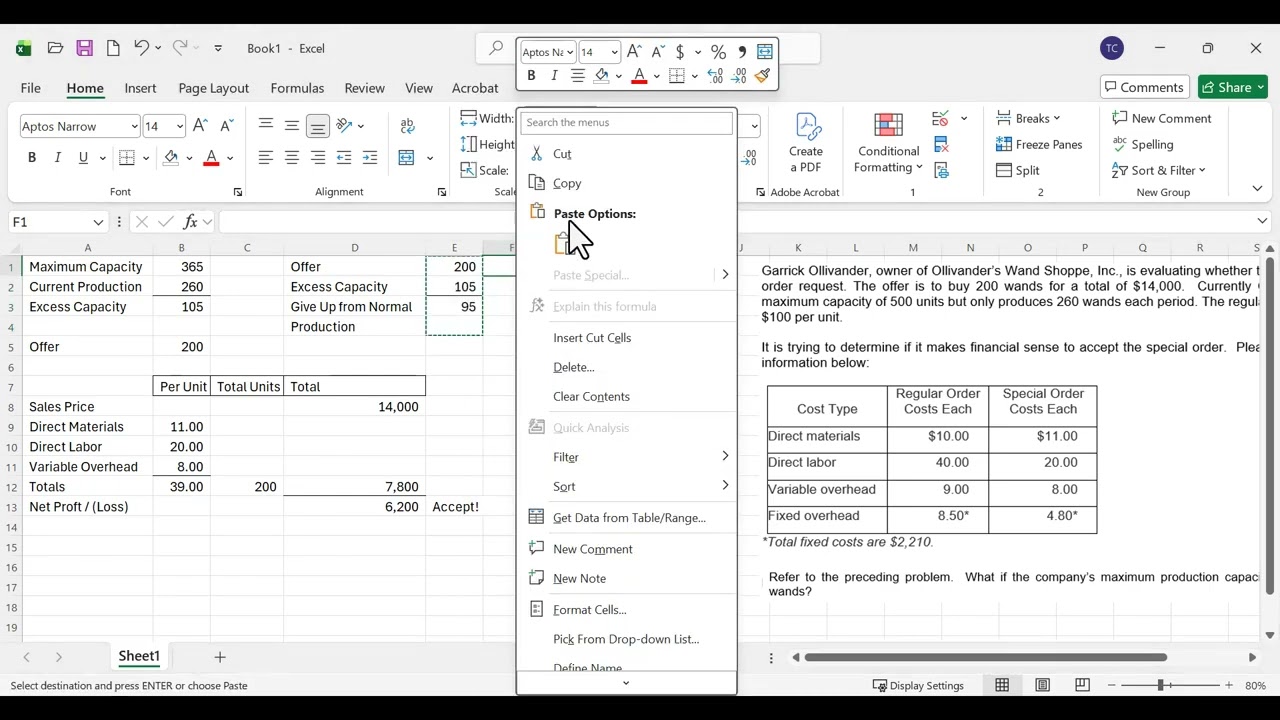Increase indent in the Alignment group

370,158
